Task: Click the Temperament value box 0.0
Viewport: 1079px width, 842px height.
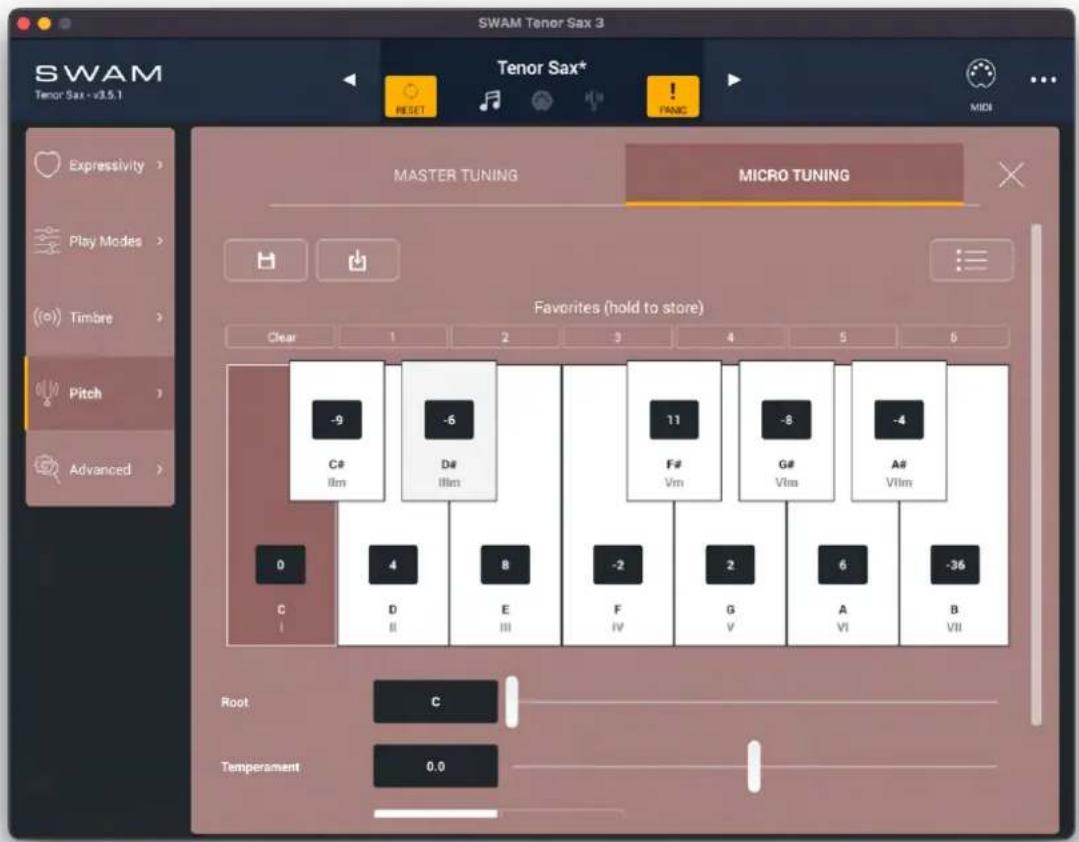Action: (435, 766)
